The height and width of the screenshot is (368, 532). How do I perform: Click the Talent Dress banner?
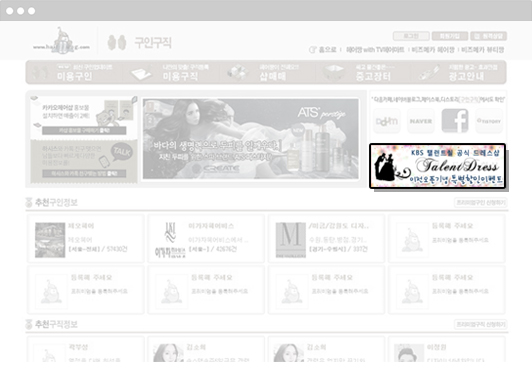point(437,166)
